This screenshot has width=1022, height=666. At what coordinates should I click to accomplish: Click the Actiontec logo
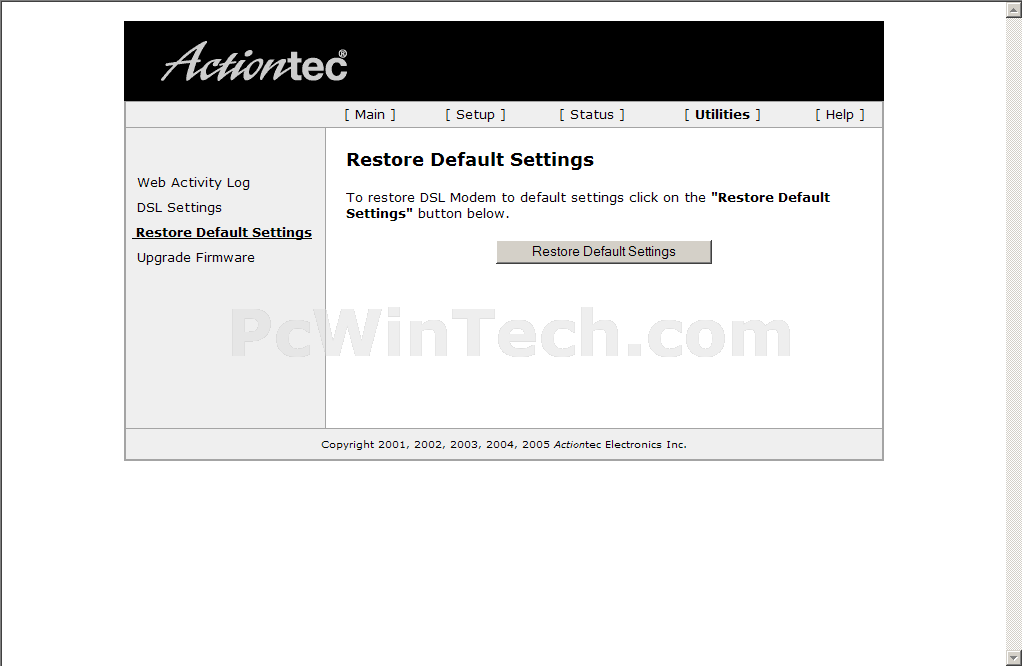pos(254,63)
